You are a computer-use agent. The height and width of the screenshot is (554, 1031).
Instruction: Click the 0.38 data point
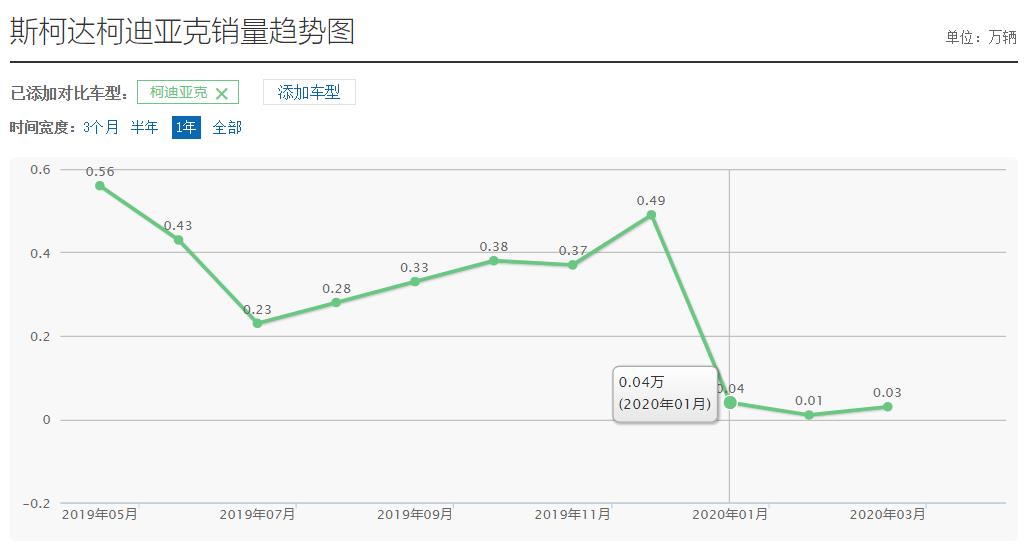[494, 261]
